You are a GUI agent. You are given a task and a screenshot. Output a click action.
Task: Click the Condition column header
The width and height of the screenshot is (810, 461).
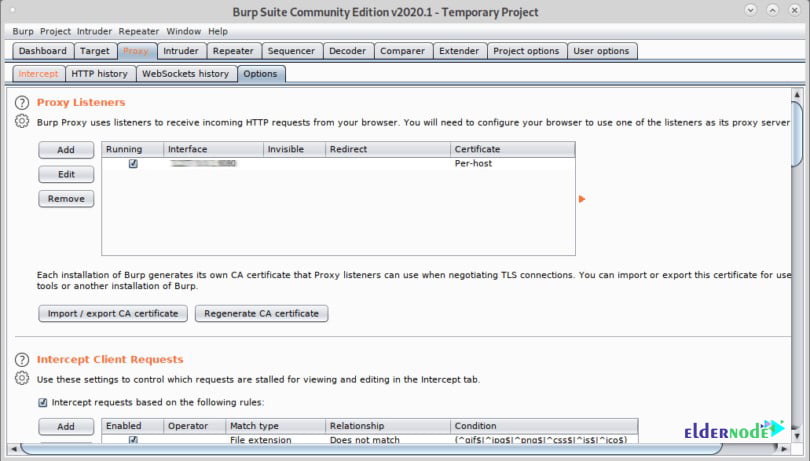pyautogui.click(x=544, y=426)
